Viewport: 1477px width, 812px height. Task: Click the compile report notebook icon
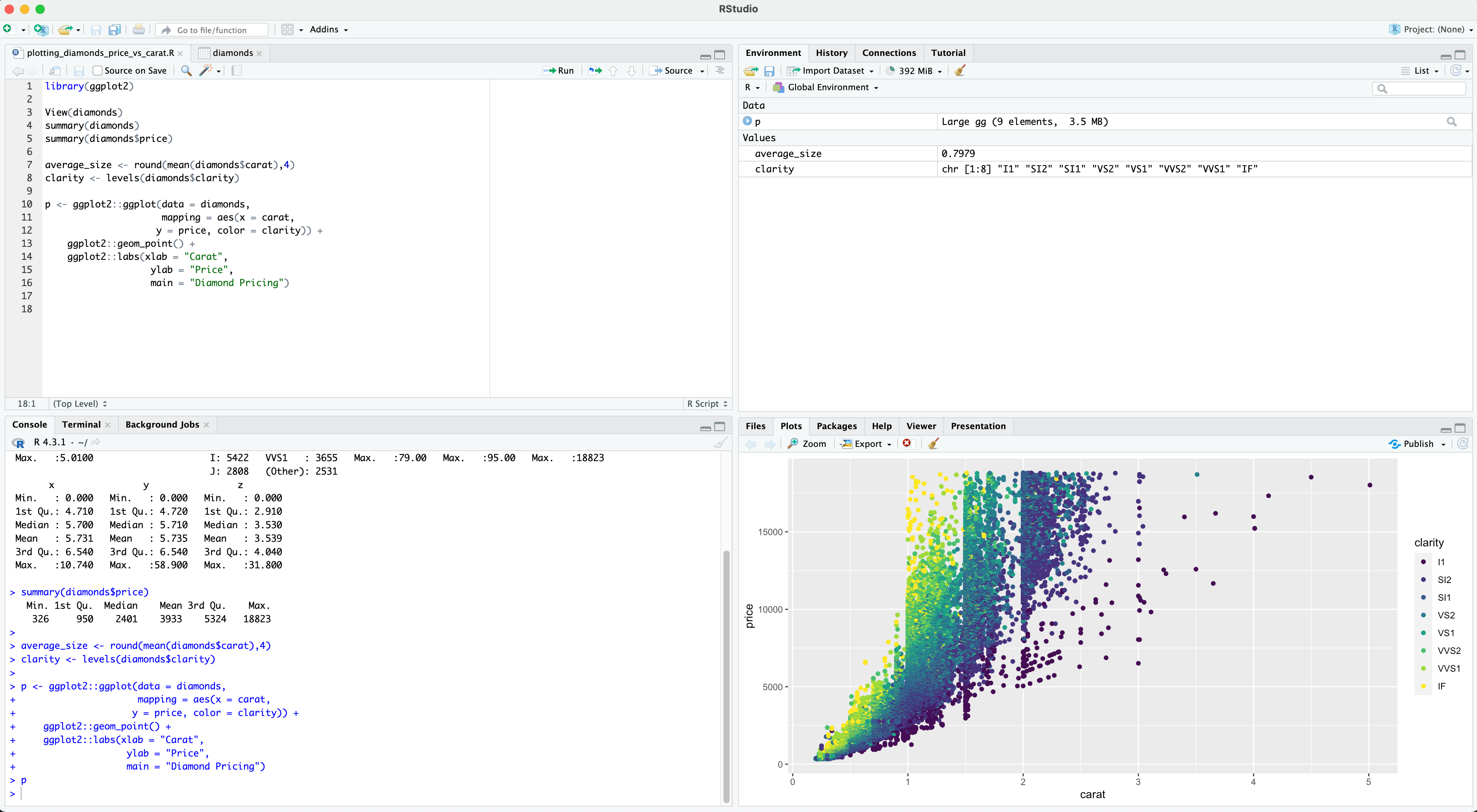(237, 71)
